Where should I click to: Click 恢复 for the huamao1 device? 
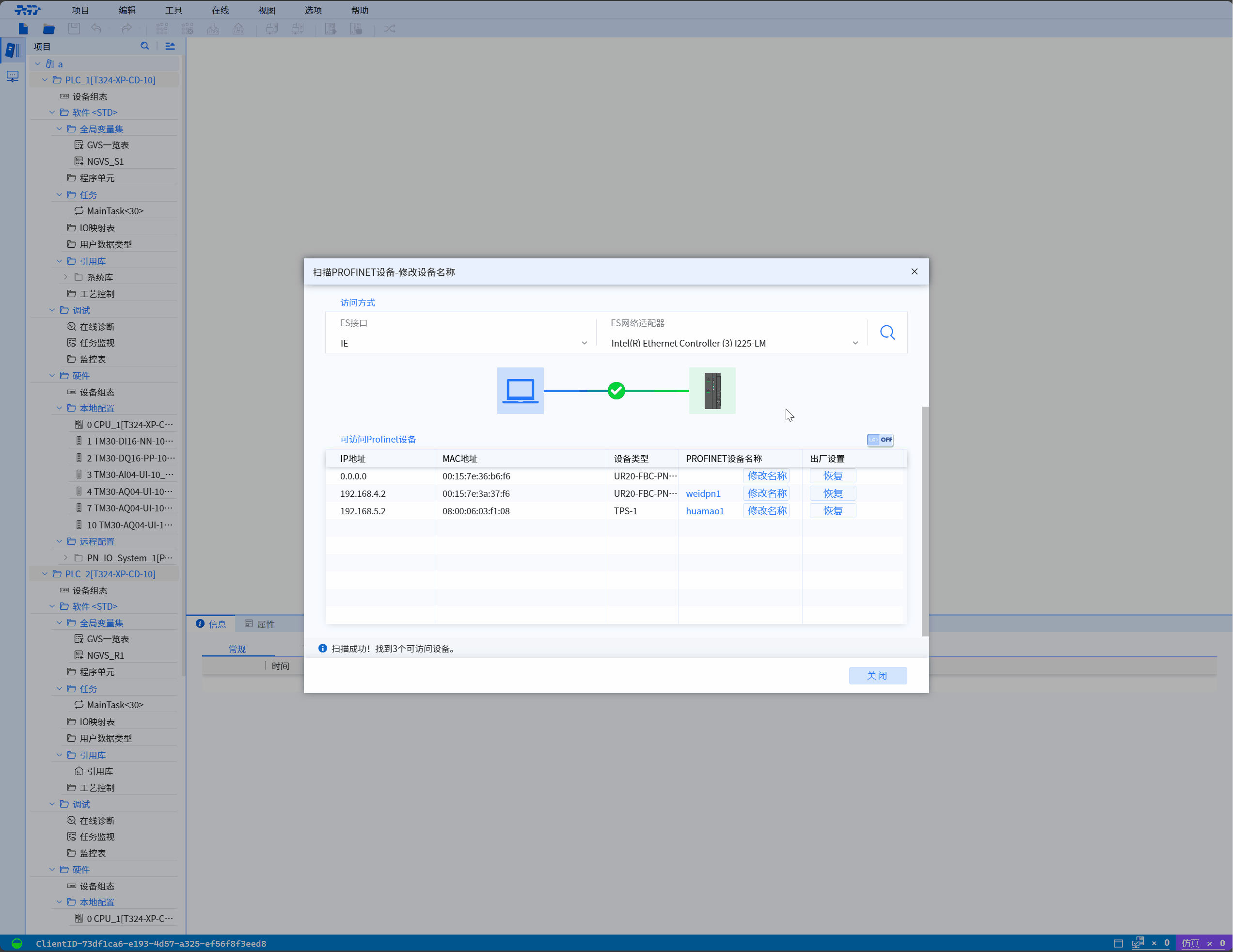832,511
